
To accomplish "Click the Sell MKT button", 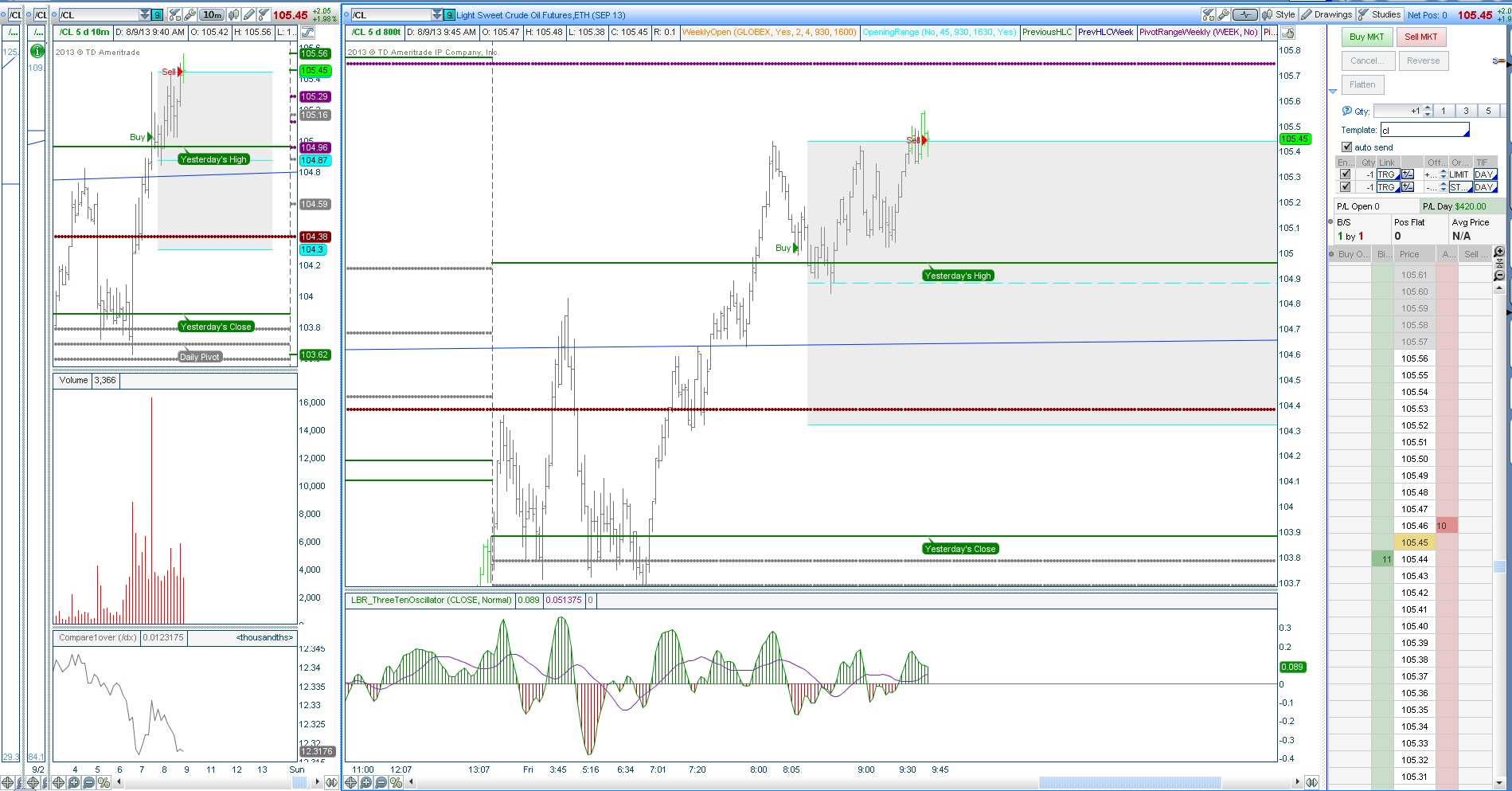I will pos(1421,37).
